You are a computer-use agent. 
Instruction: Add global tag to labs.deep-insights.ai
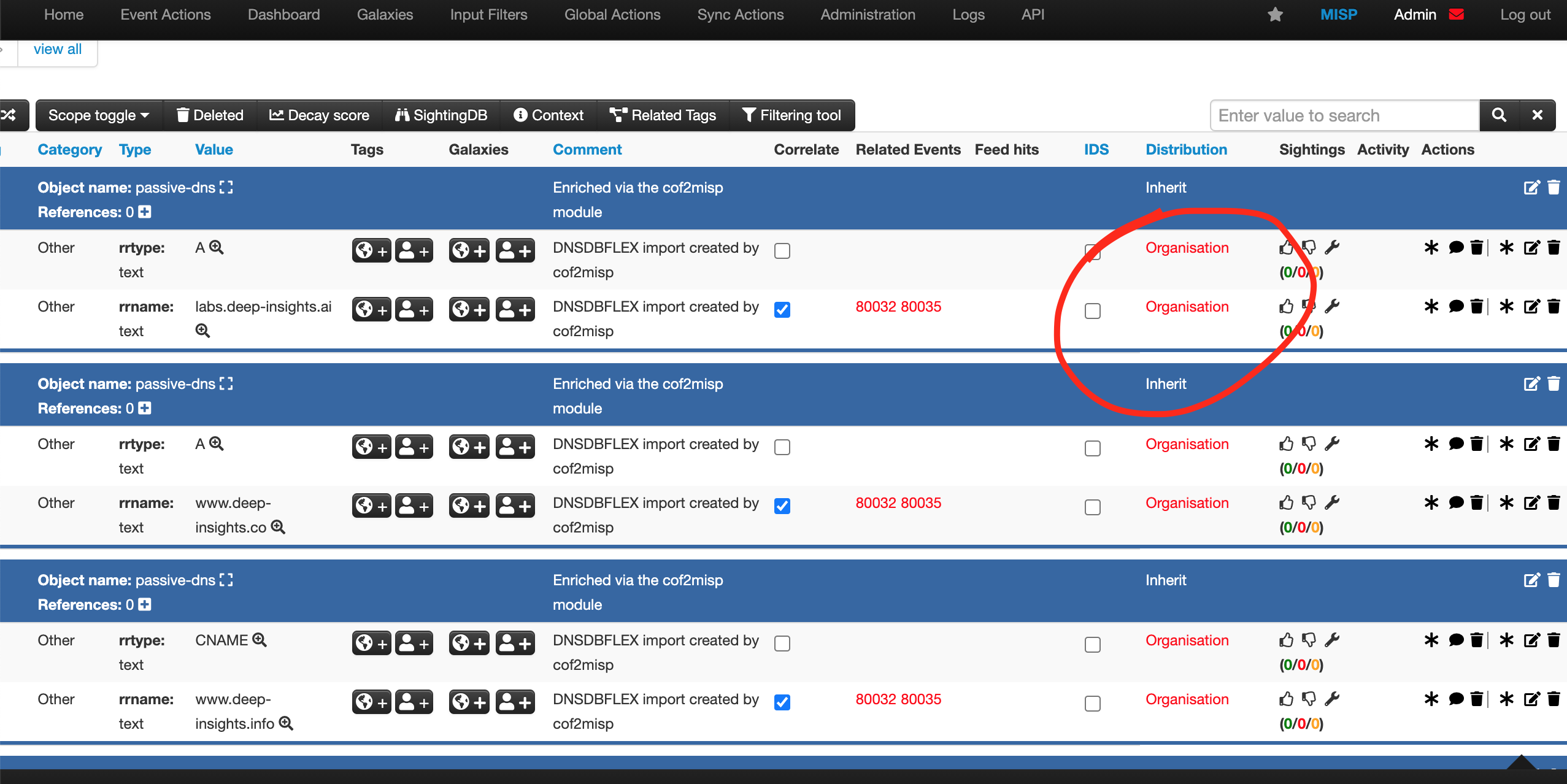tap(372, 309)
